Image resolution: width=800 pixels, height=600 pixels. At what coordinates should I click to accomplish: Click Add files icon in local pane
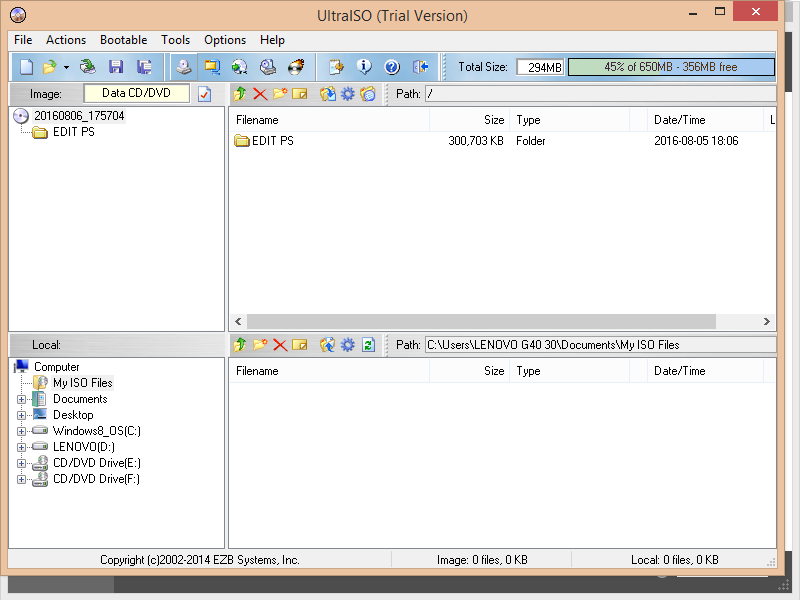328,345
